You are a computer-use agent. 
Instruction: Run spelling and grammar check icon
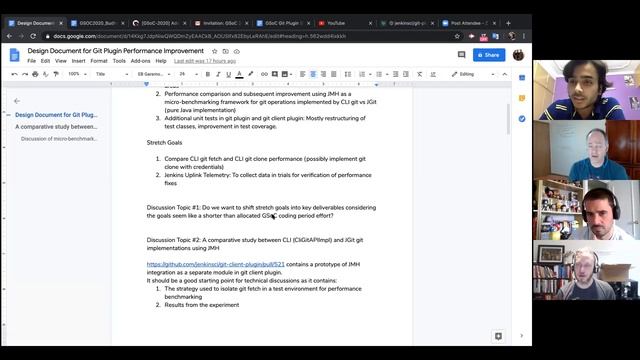tap(45, 74)
